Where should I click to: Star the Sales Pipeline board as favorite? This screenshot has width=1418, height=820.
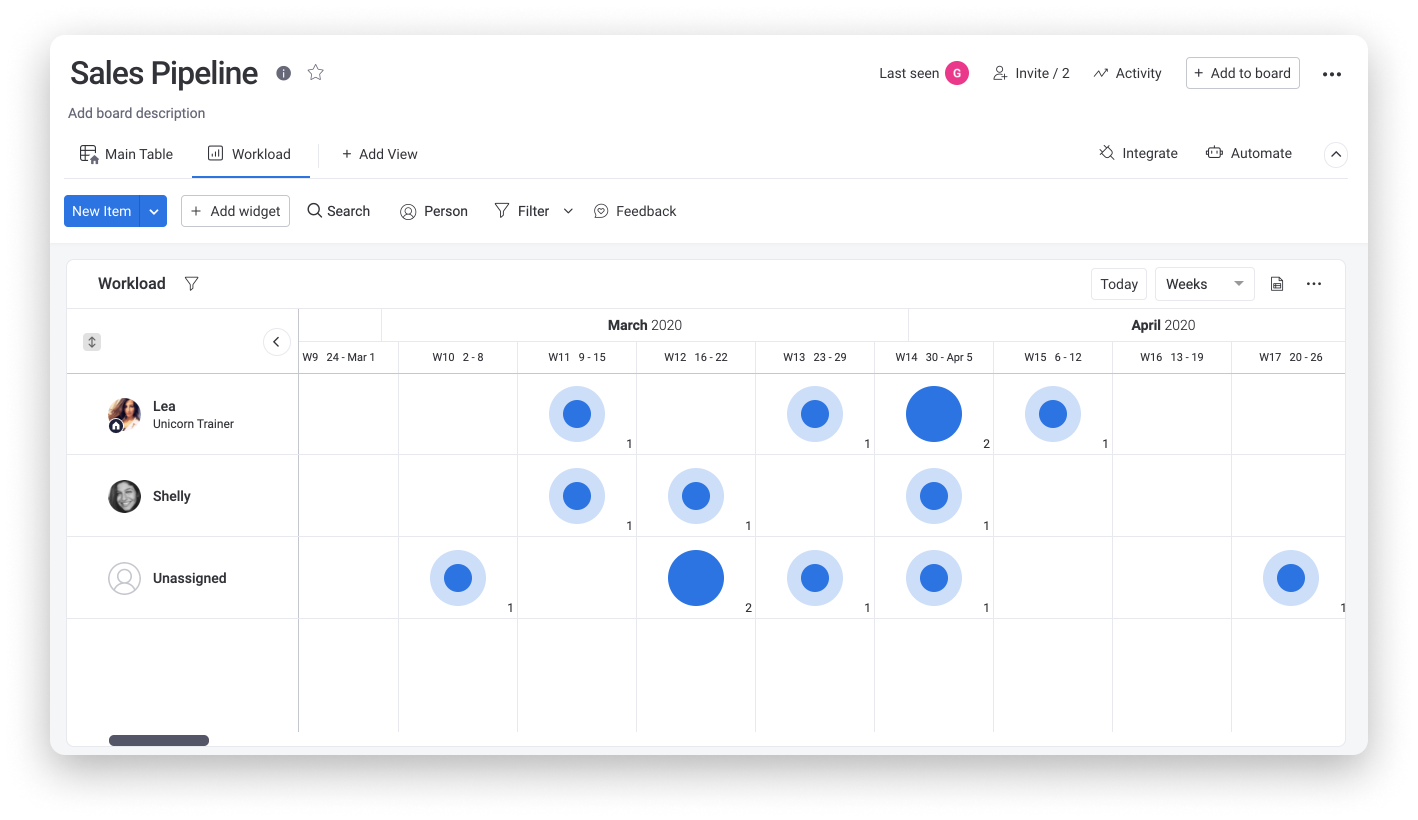[x=316, y=73]
